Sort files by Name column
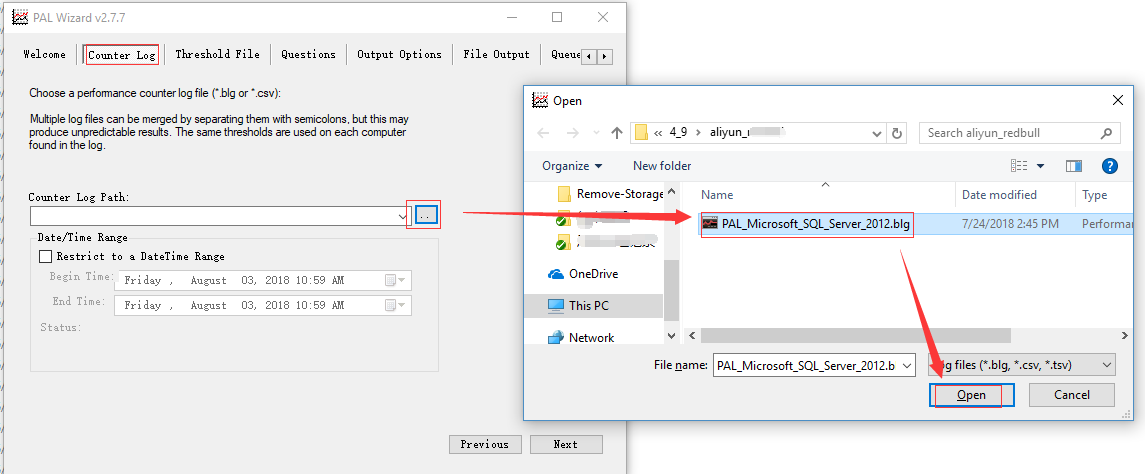This screenshot has height=474, width=1145. pos(717,195)
